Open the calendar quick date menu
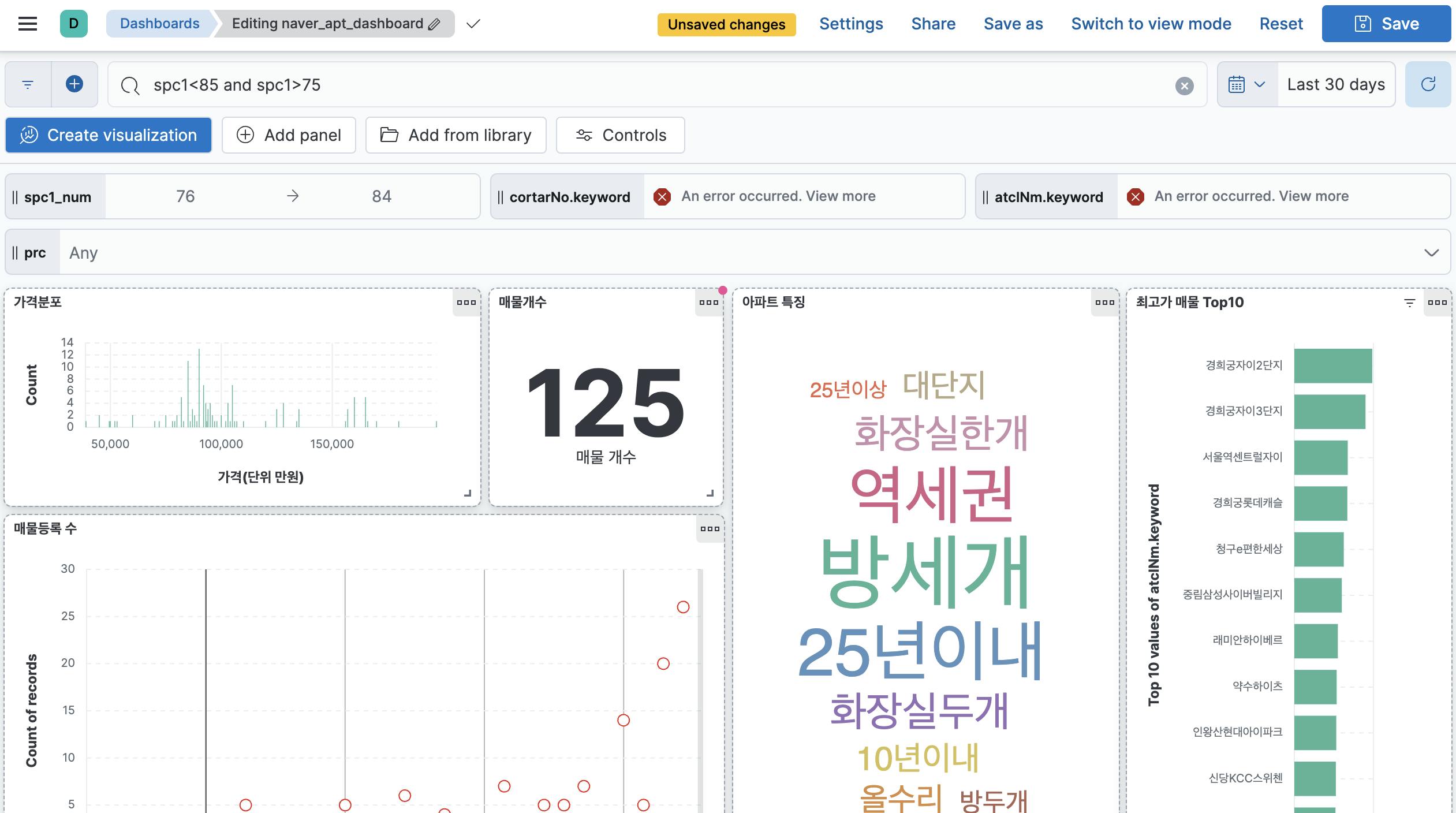This screenshot has width=1456, height=813. point(1246,84)
